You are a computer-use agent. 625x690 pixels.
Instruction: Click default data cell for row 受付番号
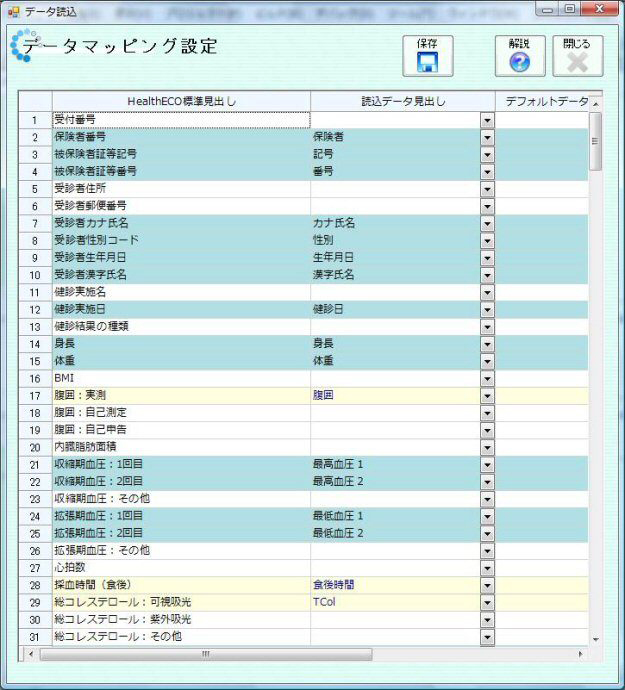542,120
